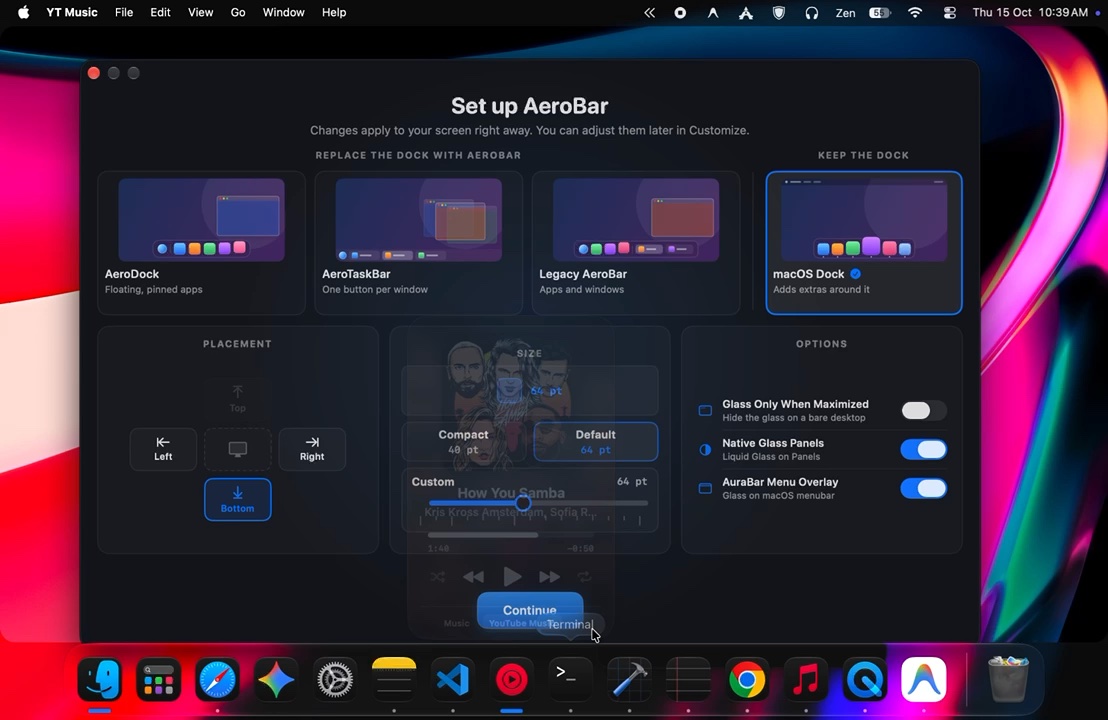Select the Legacy AeroBar option card
Image resolution: width=1108 pixels, height=720 pixels.
coord(636,242)
